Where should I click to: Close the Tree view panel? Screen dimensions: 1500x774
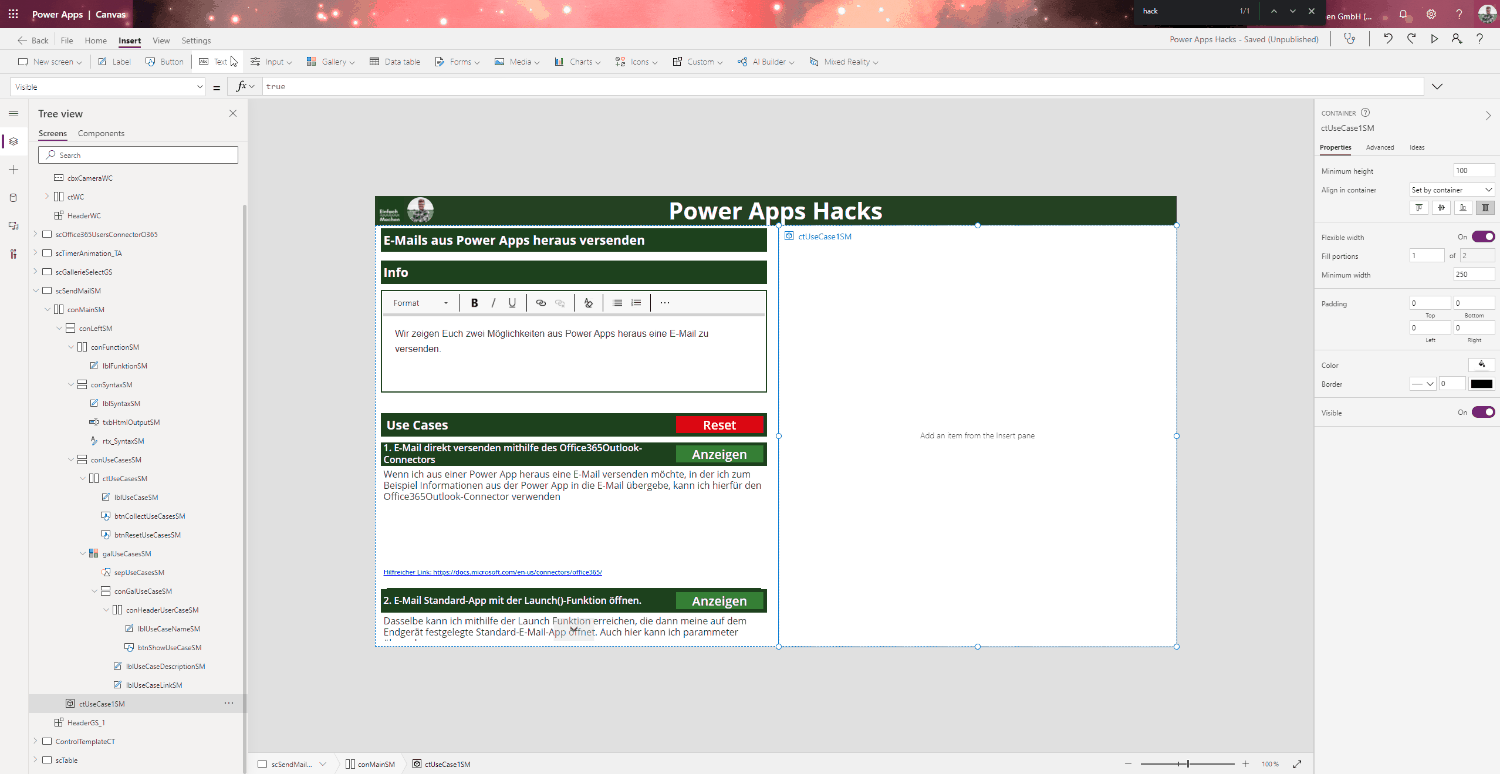click(233, 113)
